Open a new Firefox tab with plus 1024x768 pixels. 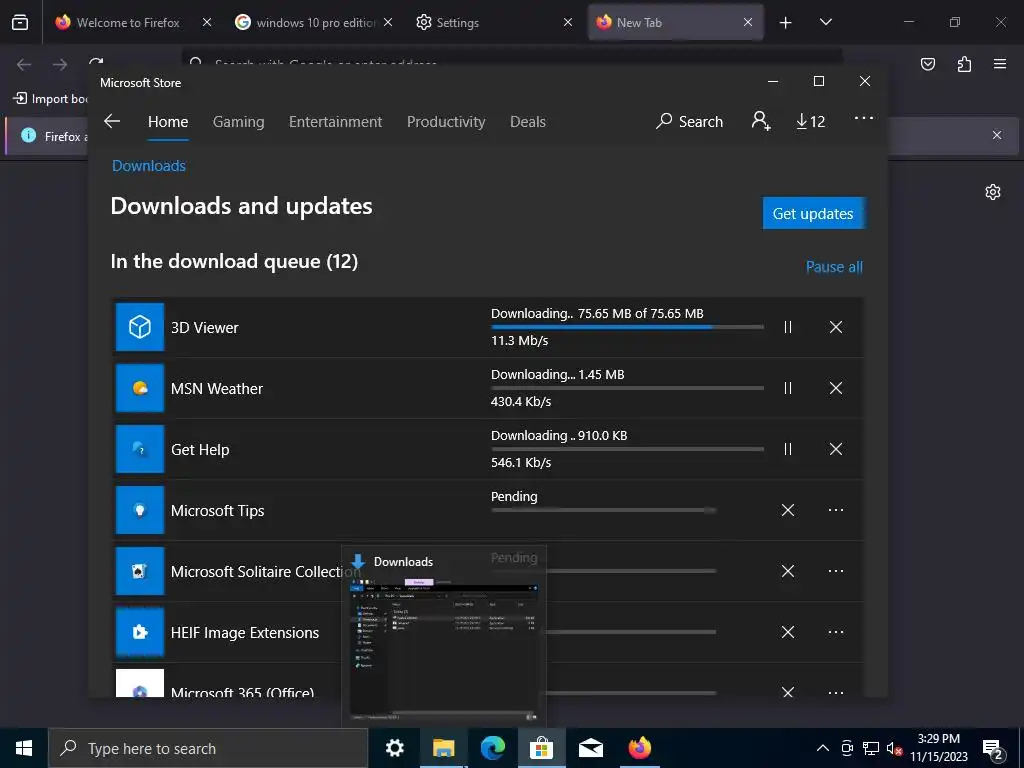786,23
